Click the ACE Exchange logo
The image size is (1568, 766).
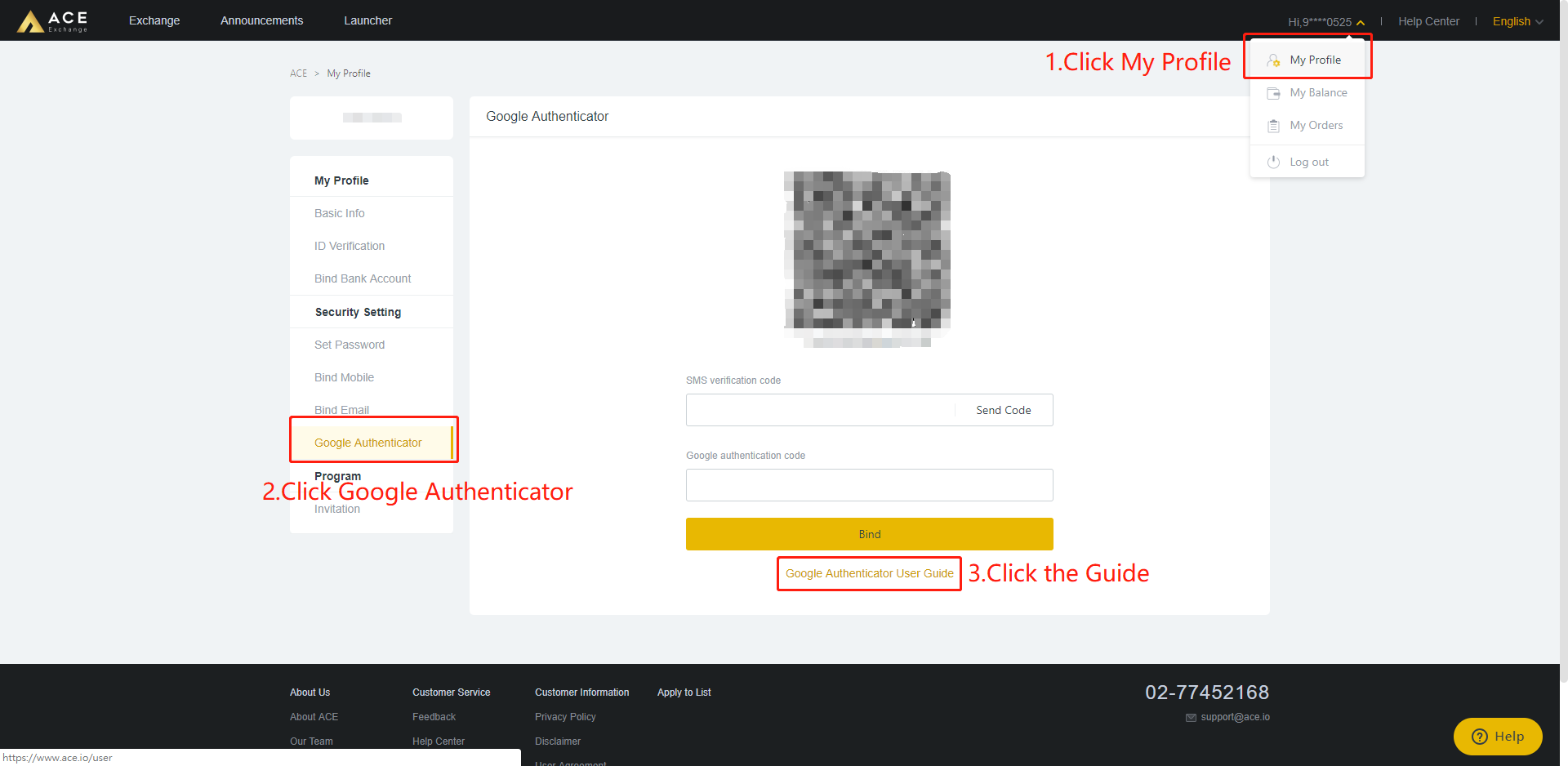(x=52, y=21)
